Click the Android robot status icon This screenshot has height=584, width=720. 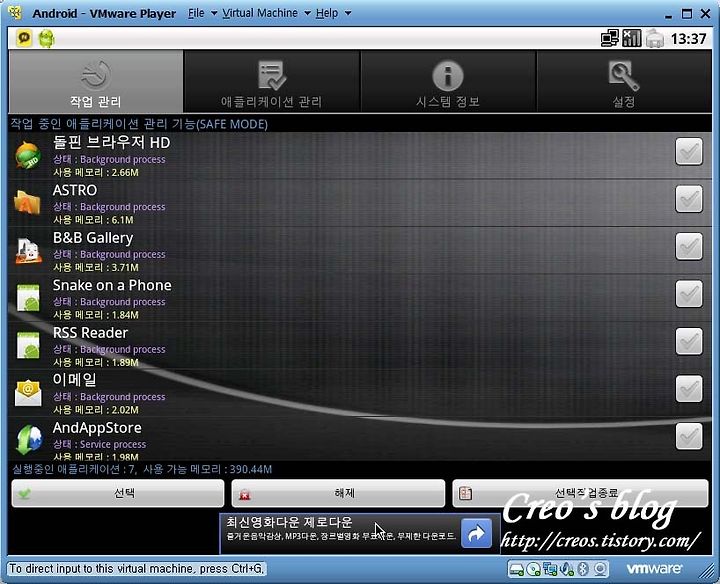tap(46, 39)
